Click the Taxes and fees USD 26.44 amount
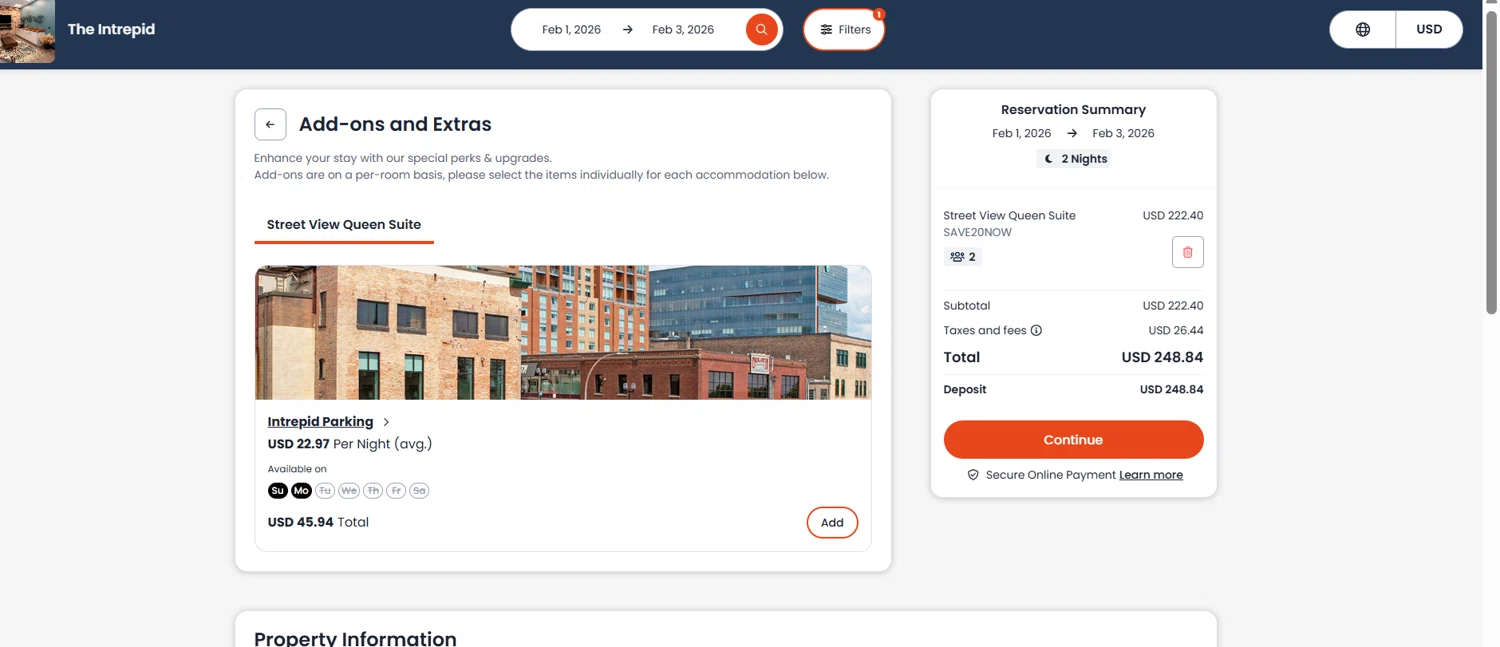 pos(1176,331)
